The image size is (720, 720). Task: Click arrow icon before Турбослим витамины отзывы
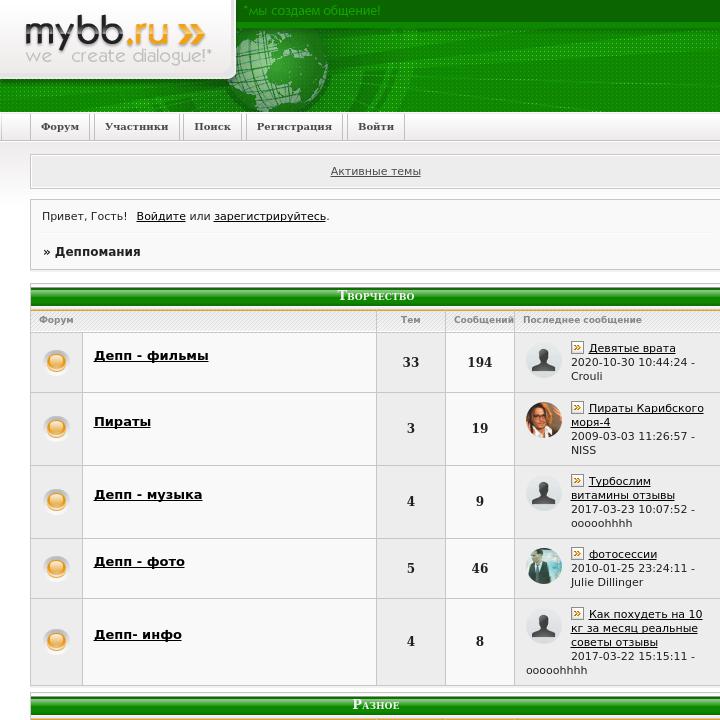pos(577,481)
